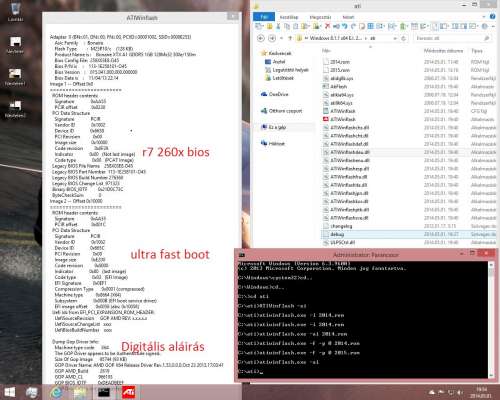
Task: Expand the Explorer ribbon with the chevron
Action: [x=484, y=16]
